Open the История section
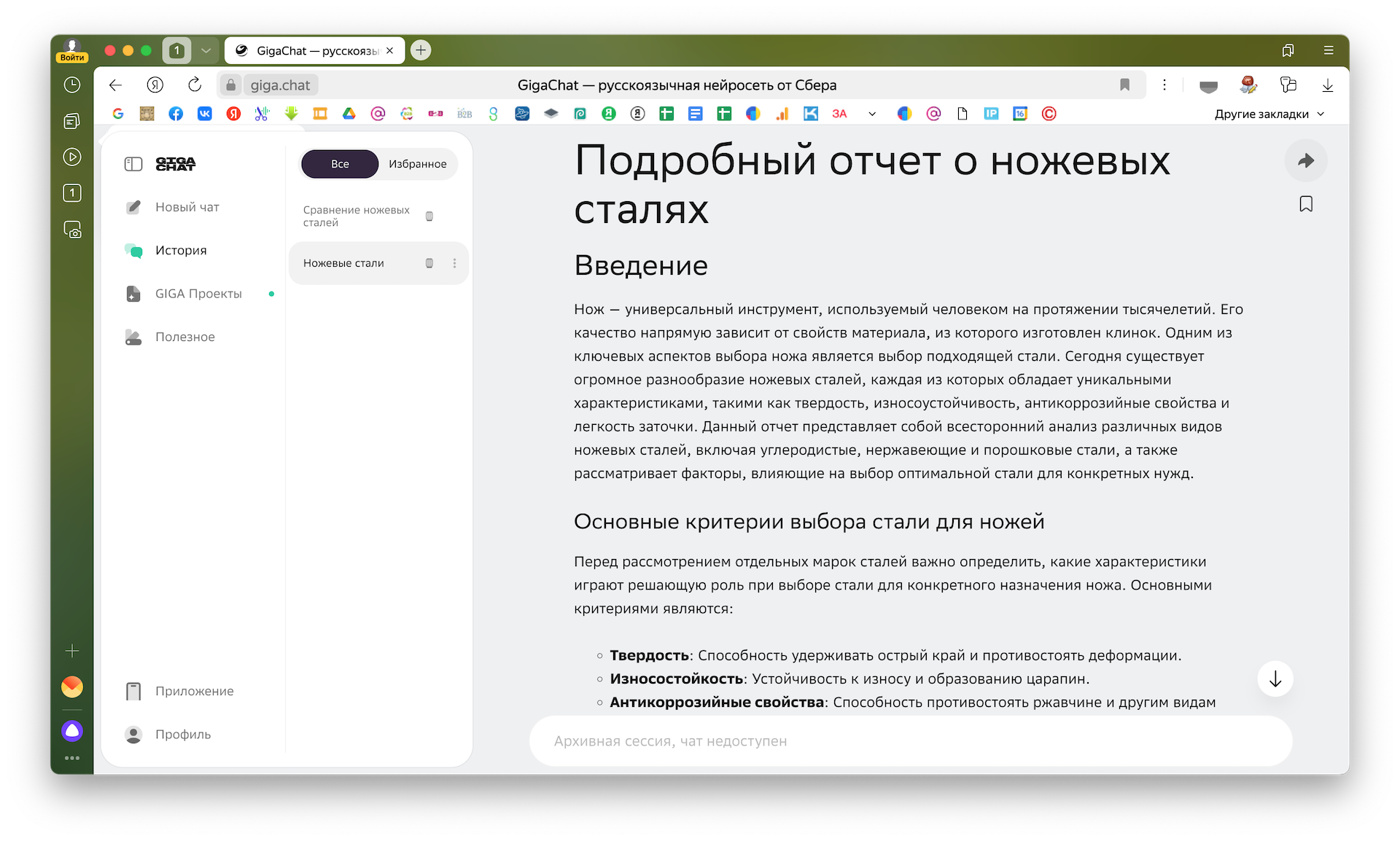 pyautogui.click(x=181, y=251)
